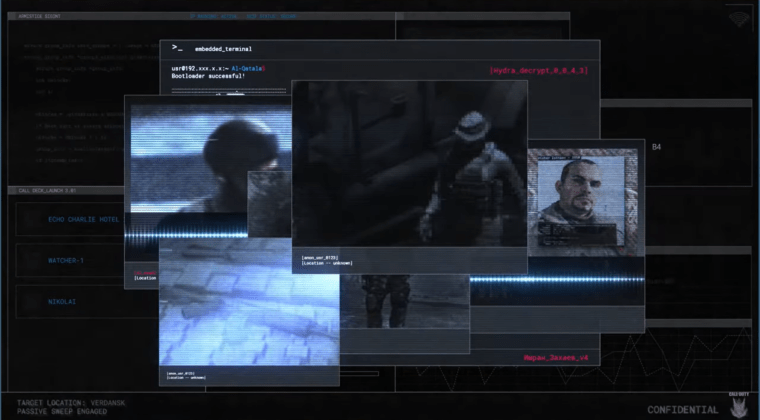This screenshot has width=760, height=420.
Task: Click the PASSIVE SWEEP ENGAGED status text
Action: (62, 411)
